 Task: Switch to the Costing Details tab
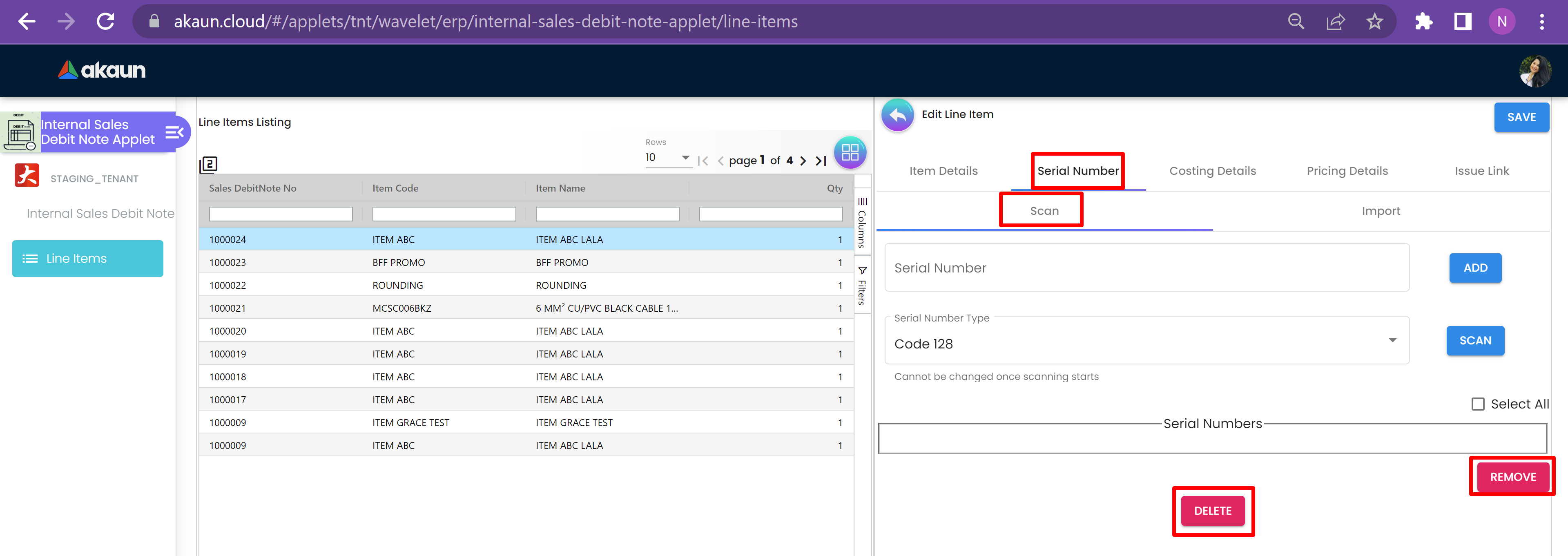point(1212,171)
